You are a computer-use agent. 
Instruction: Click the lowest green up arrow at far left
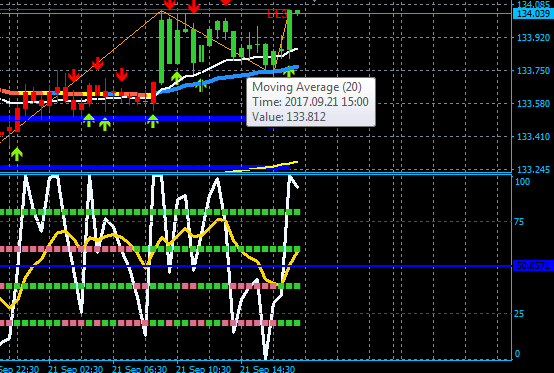coord(17,154)
